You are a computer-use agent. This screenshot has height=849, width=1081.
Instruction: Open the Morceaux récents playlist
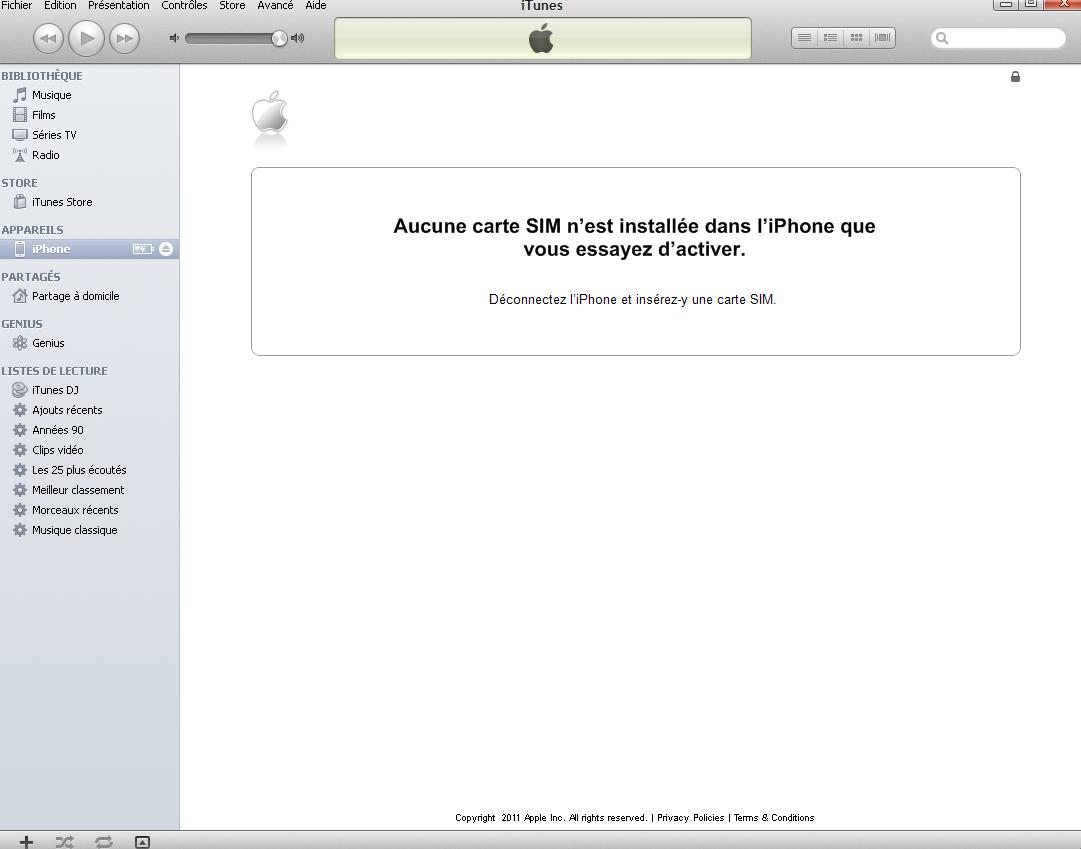[x=90, y=510]
